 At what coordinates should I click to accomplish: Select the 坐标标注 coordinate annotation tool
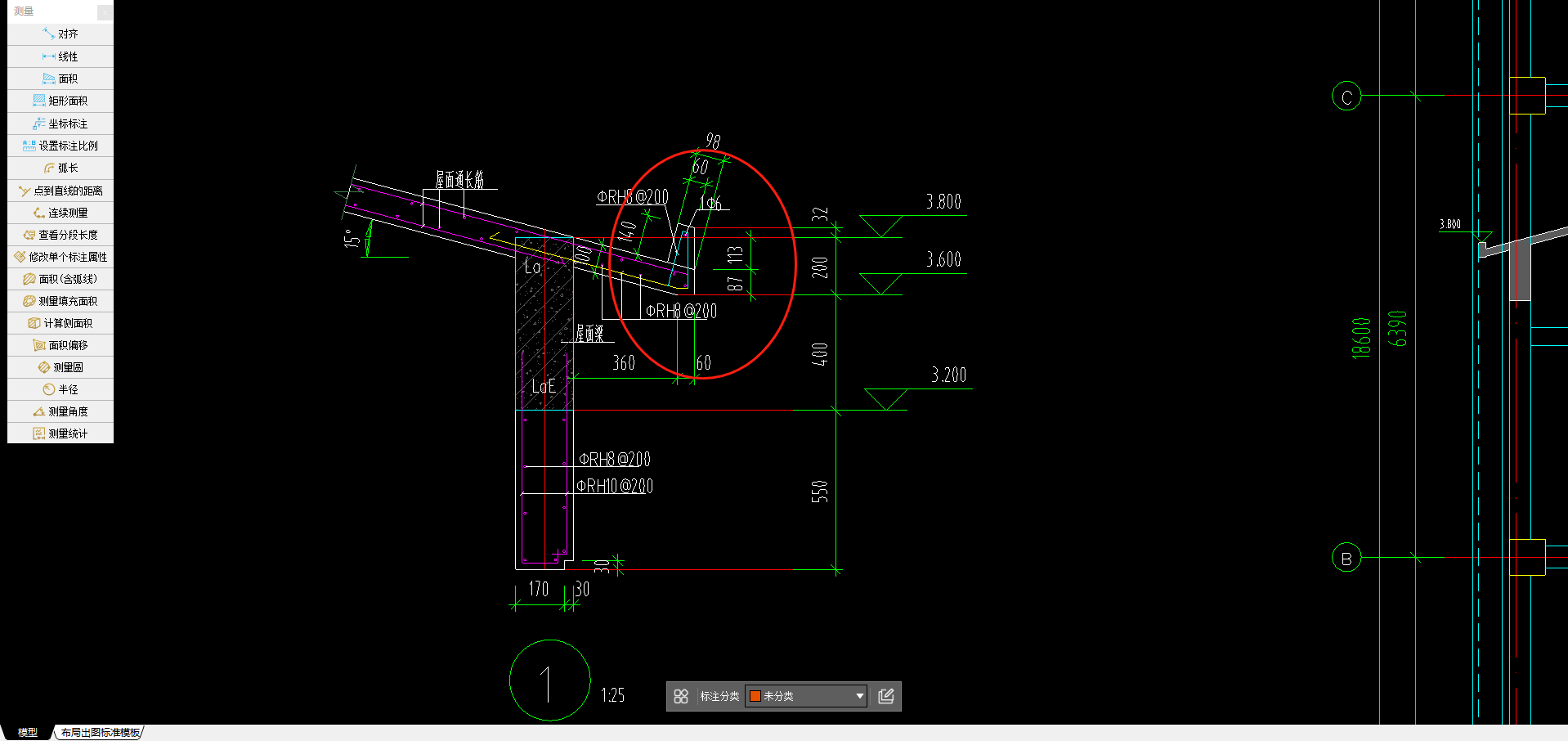[60, 123]
